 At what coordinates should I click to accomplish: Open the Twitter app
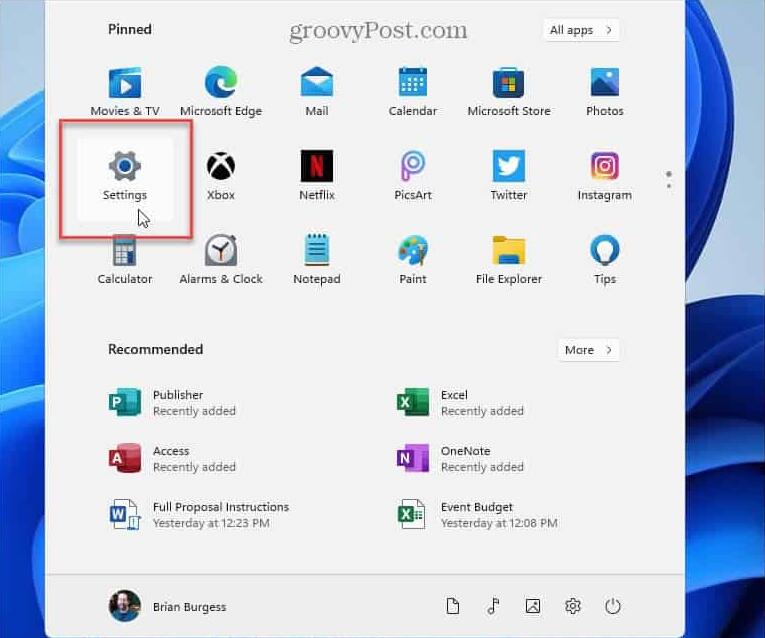tap(508, 174)
